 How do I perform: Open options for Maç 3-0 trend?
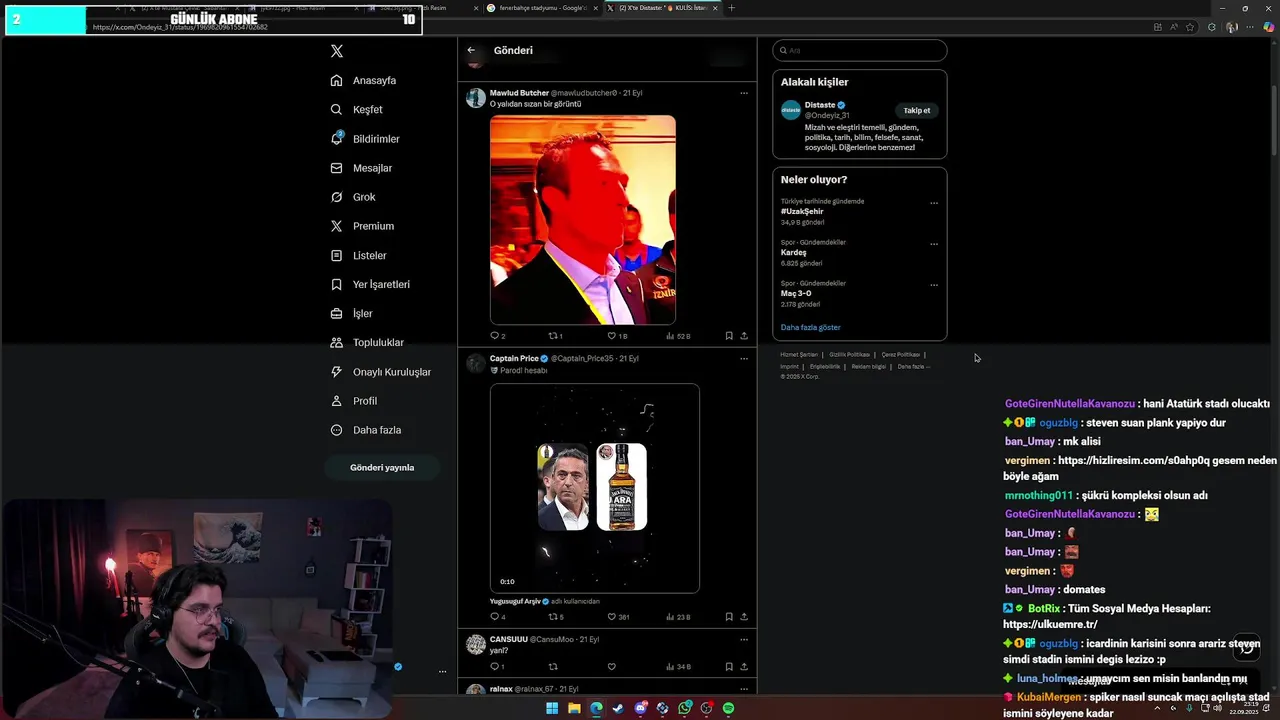934,285
